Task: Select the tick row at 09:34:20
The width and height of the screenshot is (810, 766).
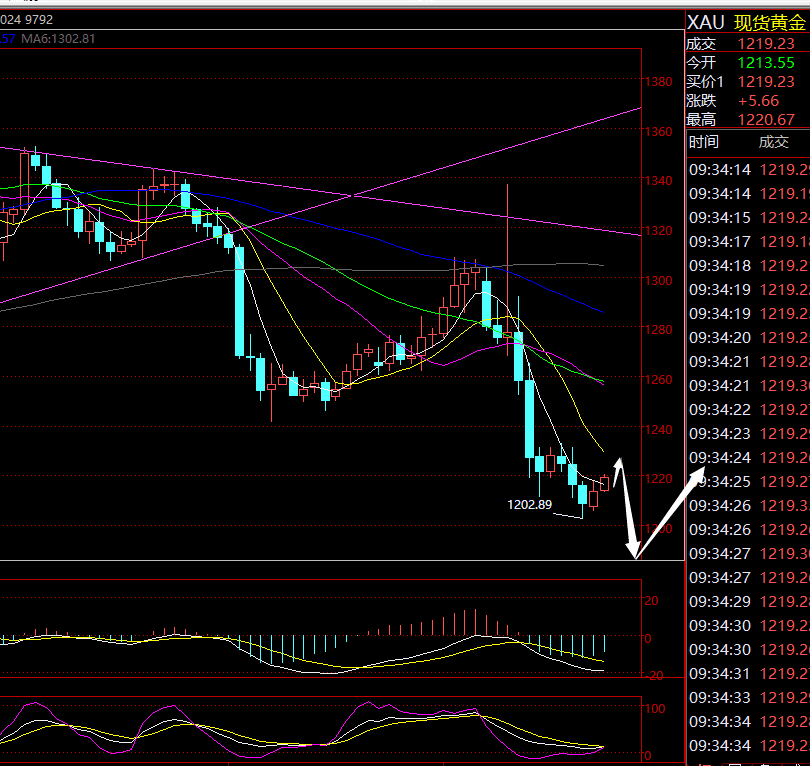Action: [x=749, y=338]
